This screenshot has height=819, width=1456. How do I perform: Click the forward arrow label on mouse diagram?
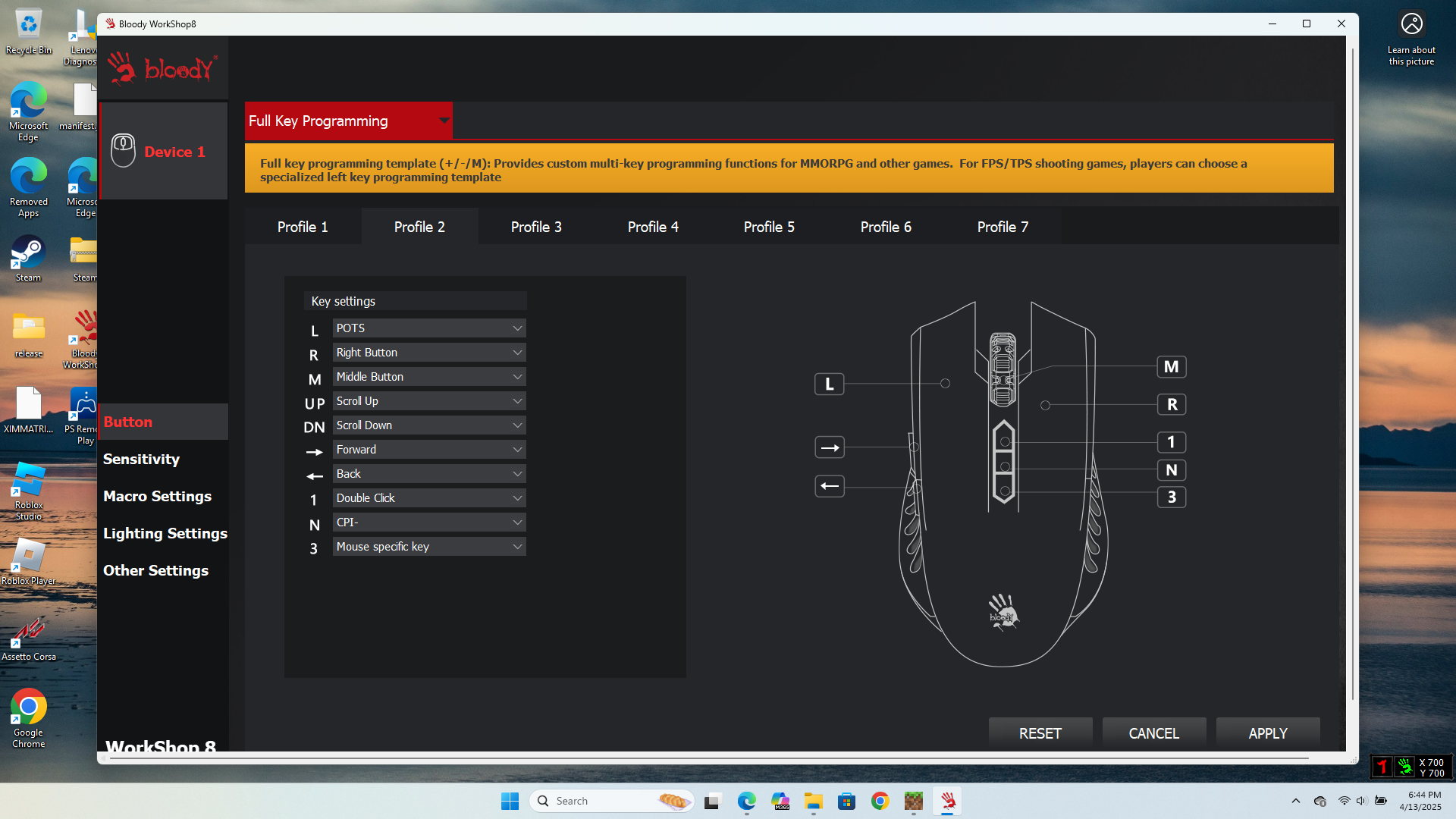(x=830, y=447)
